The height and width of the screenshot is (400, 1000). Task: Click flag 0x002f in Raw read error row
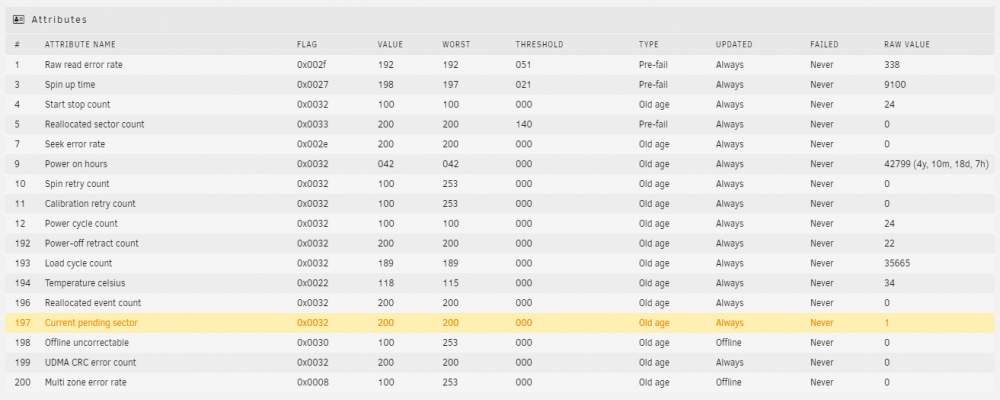312,64
